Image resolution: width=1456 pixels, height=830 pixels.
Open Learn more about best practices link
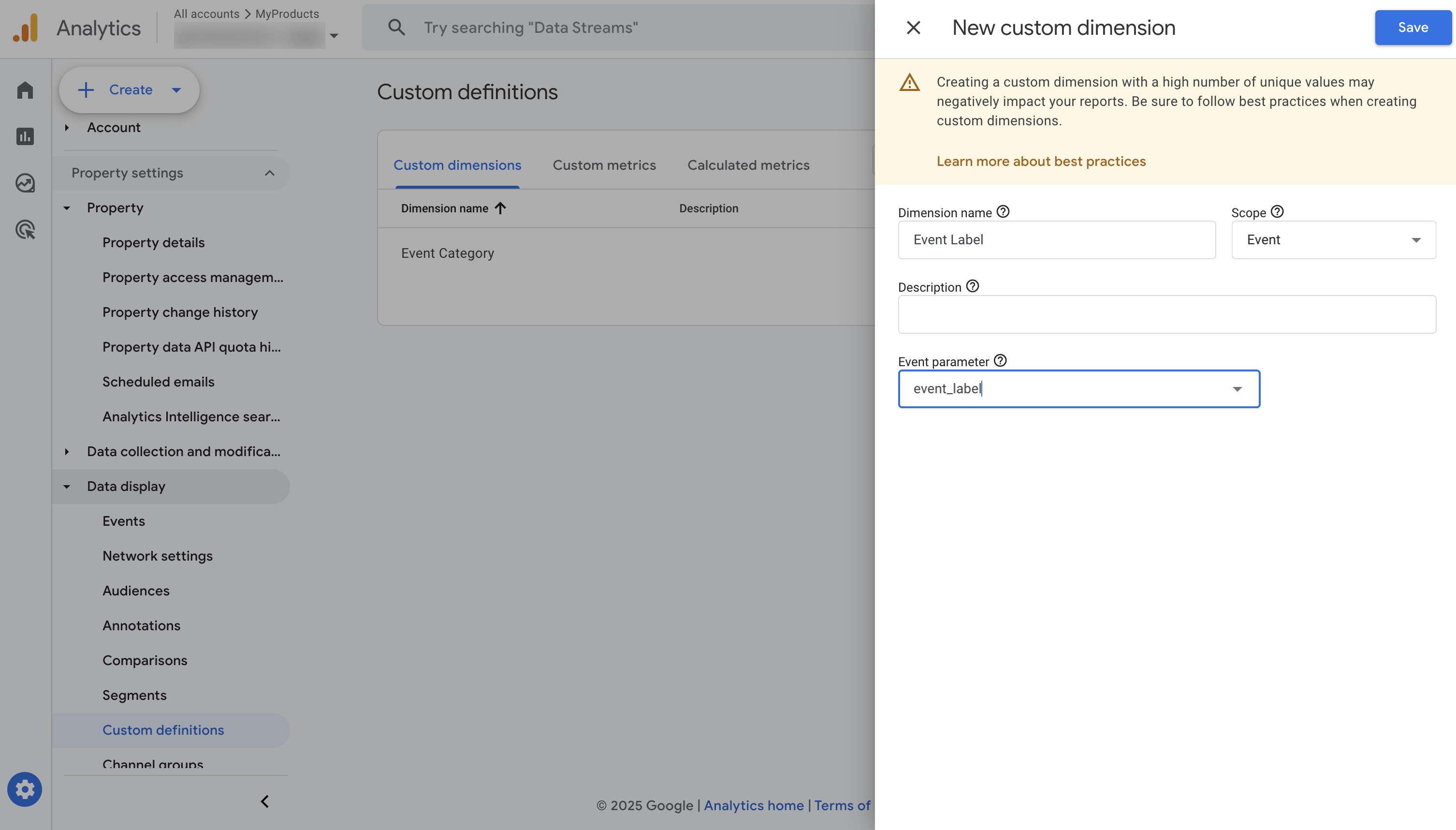click(1041, 162)
